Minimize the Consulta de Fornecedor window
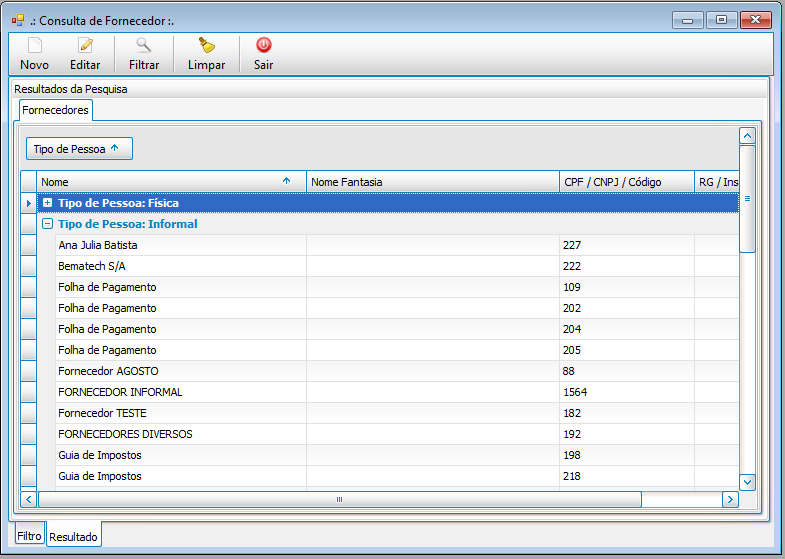The height and width of the screenshot is (559, 785). 688,20
